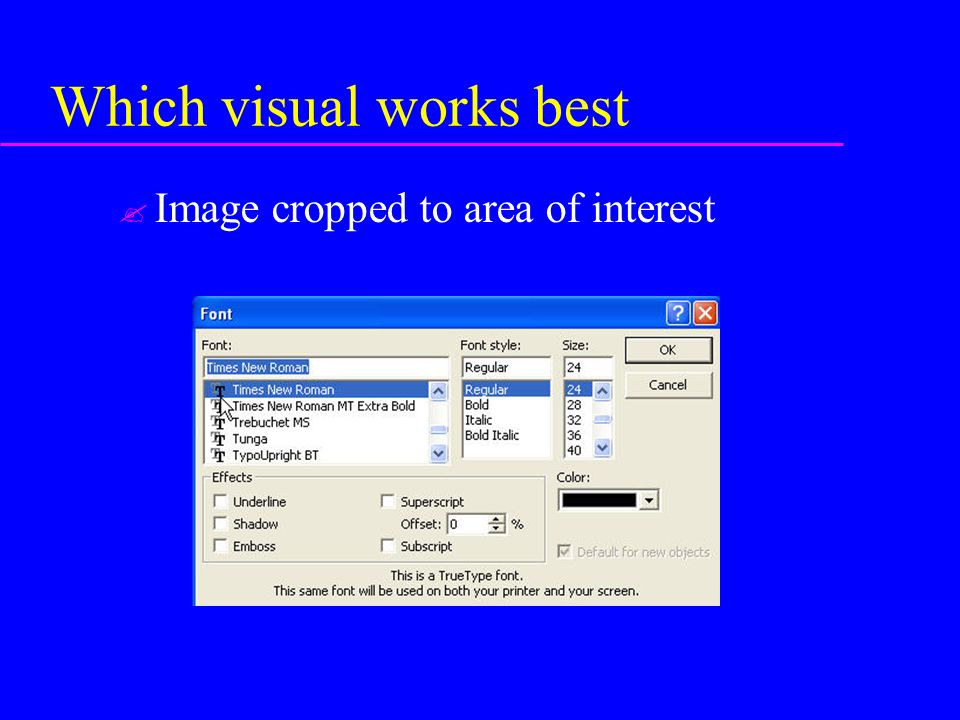The width and height of the screenshot is (960, 720).
Task: Select size 24 in the list
Action: tap(579, 389)
